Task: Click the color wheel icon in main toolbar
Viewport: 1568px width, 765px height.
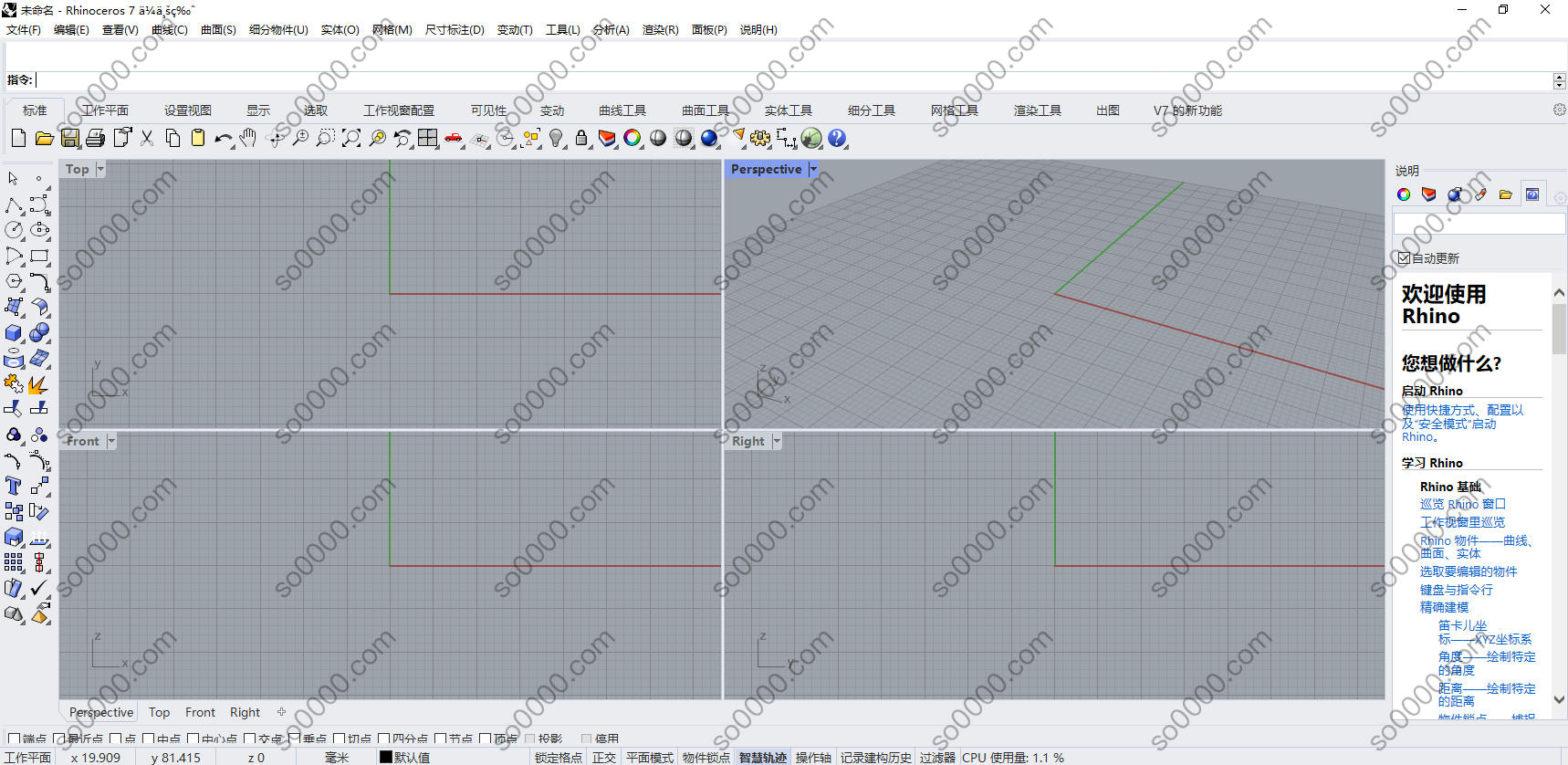Action: coord(632,138)
